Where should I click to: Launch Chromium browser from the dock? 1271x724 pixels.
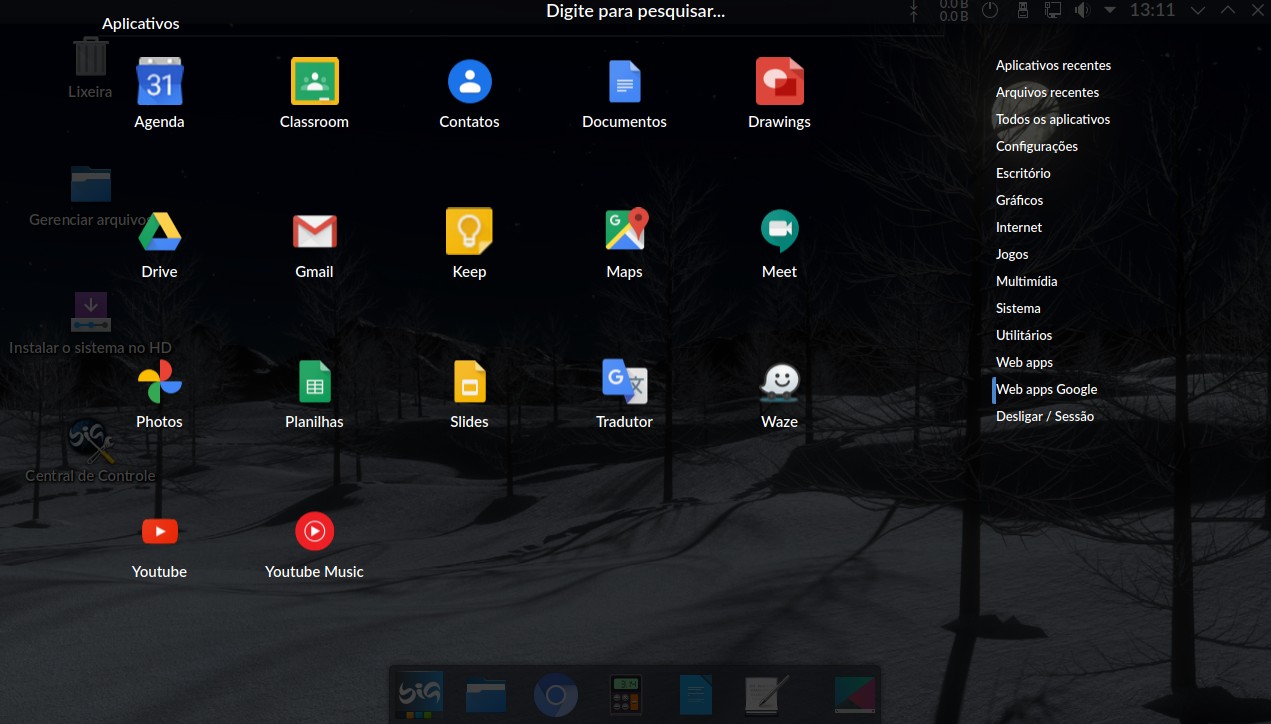pos(555,695)
